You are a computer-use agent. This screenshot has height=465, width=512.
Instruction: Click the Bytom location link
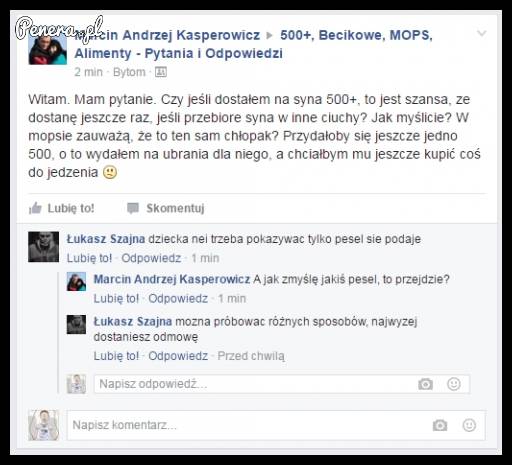tap(129, 72)
